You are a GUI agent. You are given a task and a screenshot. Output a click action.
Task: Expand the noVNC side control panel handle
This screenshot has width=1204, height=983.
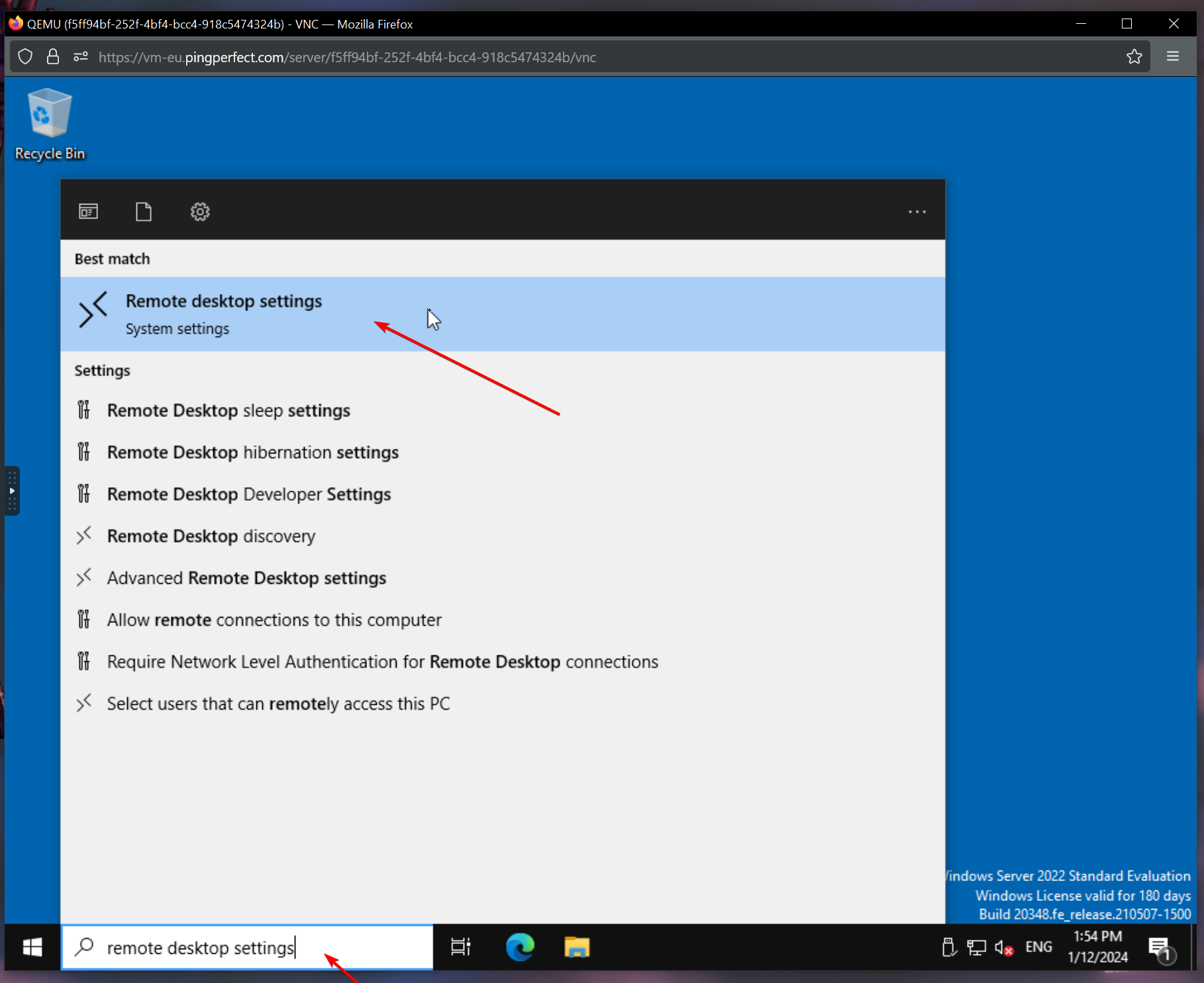12,491
